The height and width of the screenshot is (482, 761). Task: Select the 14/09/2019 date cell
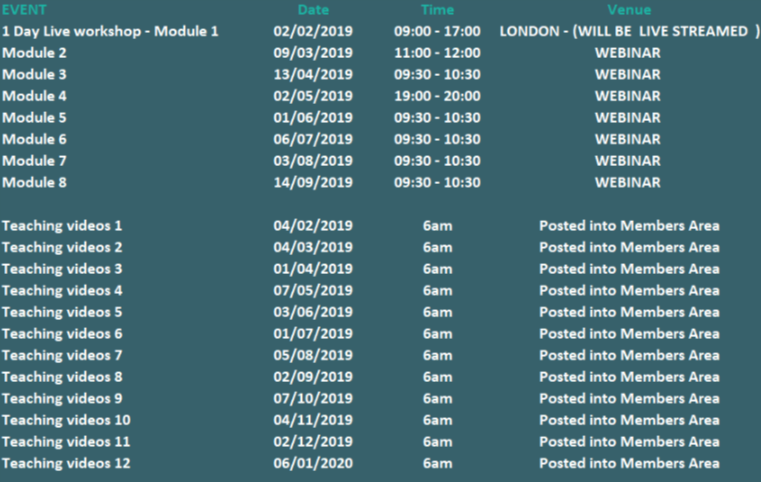point(313,183)
